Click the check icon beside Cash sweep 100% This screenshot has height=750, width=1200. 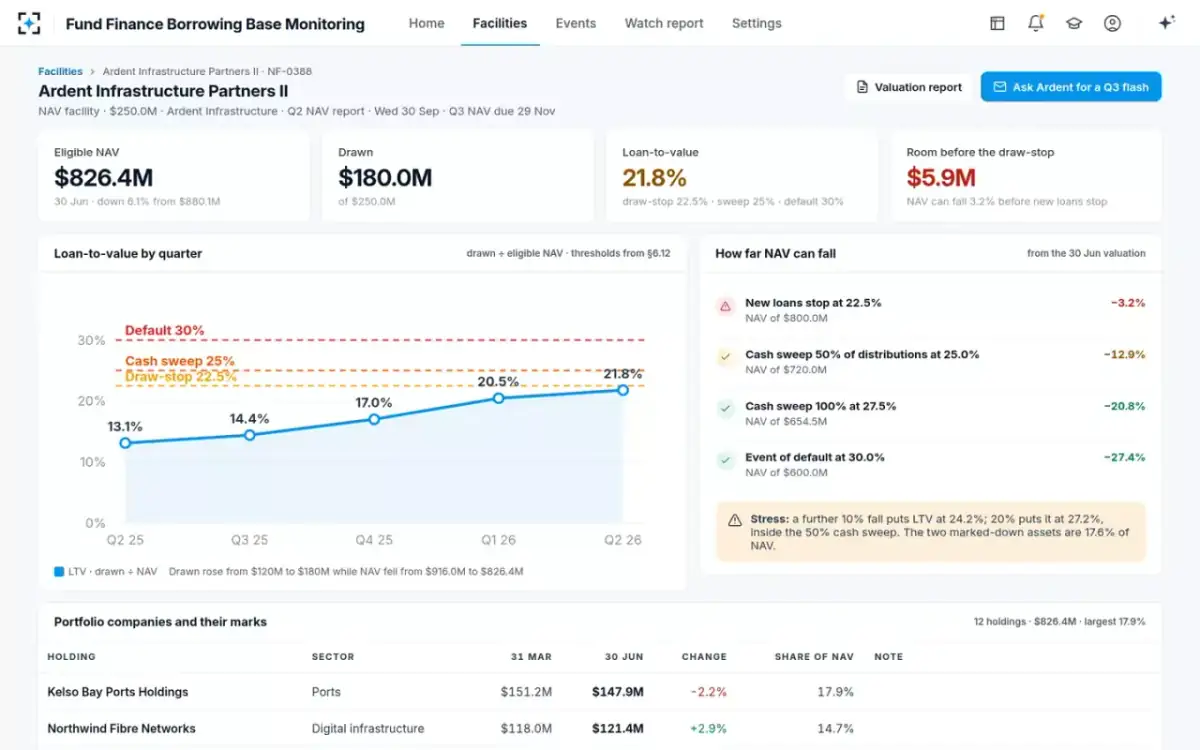click(726, 410)
